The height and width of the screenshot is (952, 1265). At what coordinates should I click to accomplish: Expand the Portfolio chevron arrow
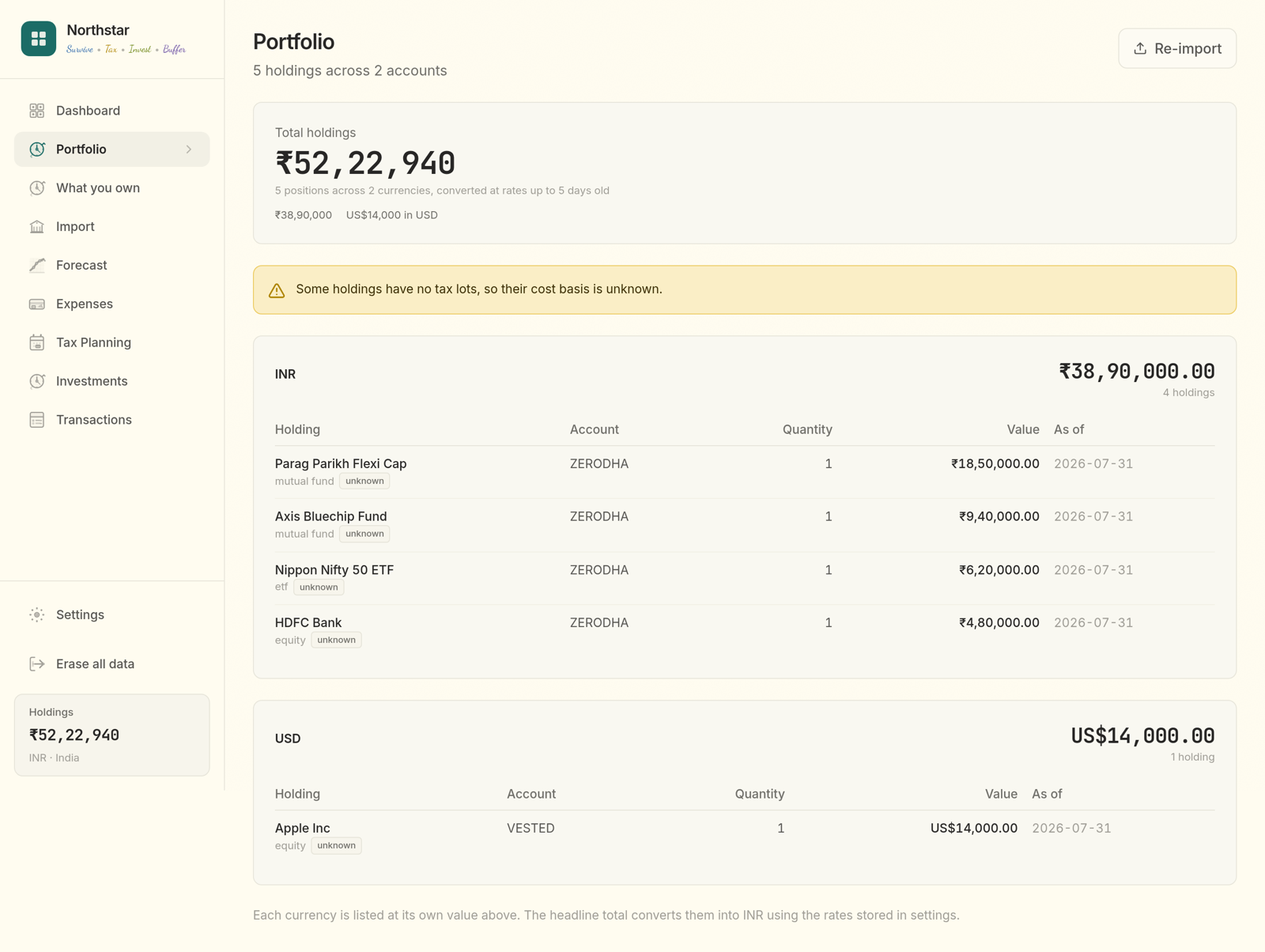click(x=189, y=149)
